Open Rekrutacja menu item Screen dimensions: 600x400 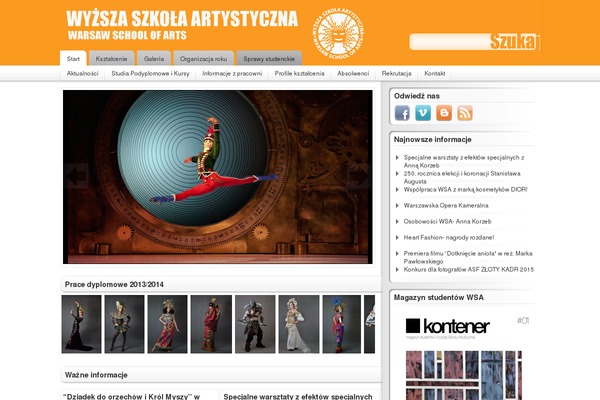pyautogui.click(x=396, y=73)
